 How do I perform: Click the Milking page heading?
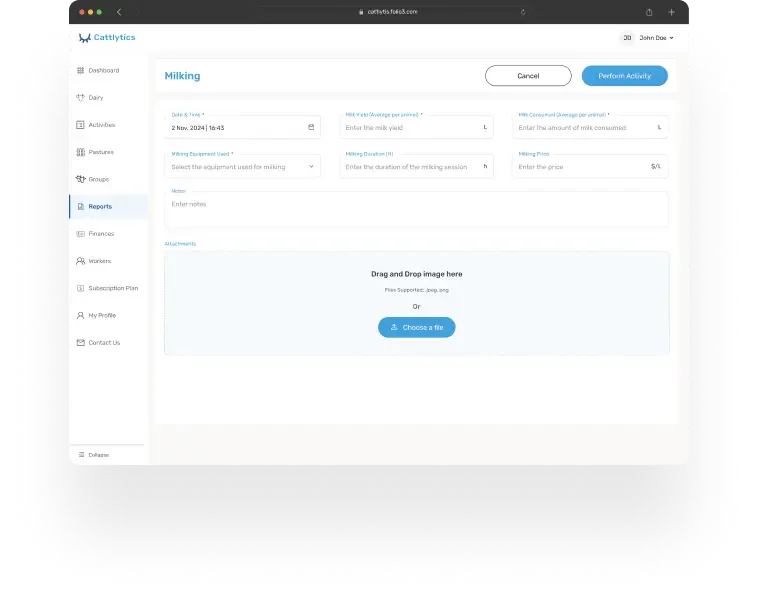(182, 76)
